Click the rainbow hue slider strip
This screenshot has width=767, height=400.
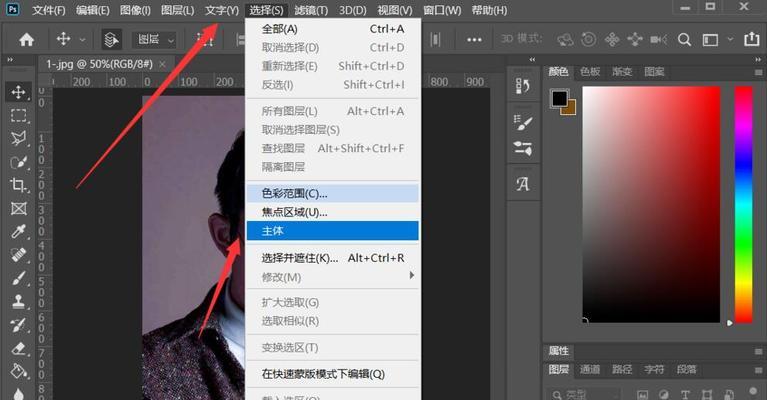744,204
